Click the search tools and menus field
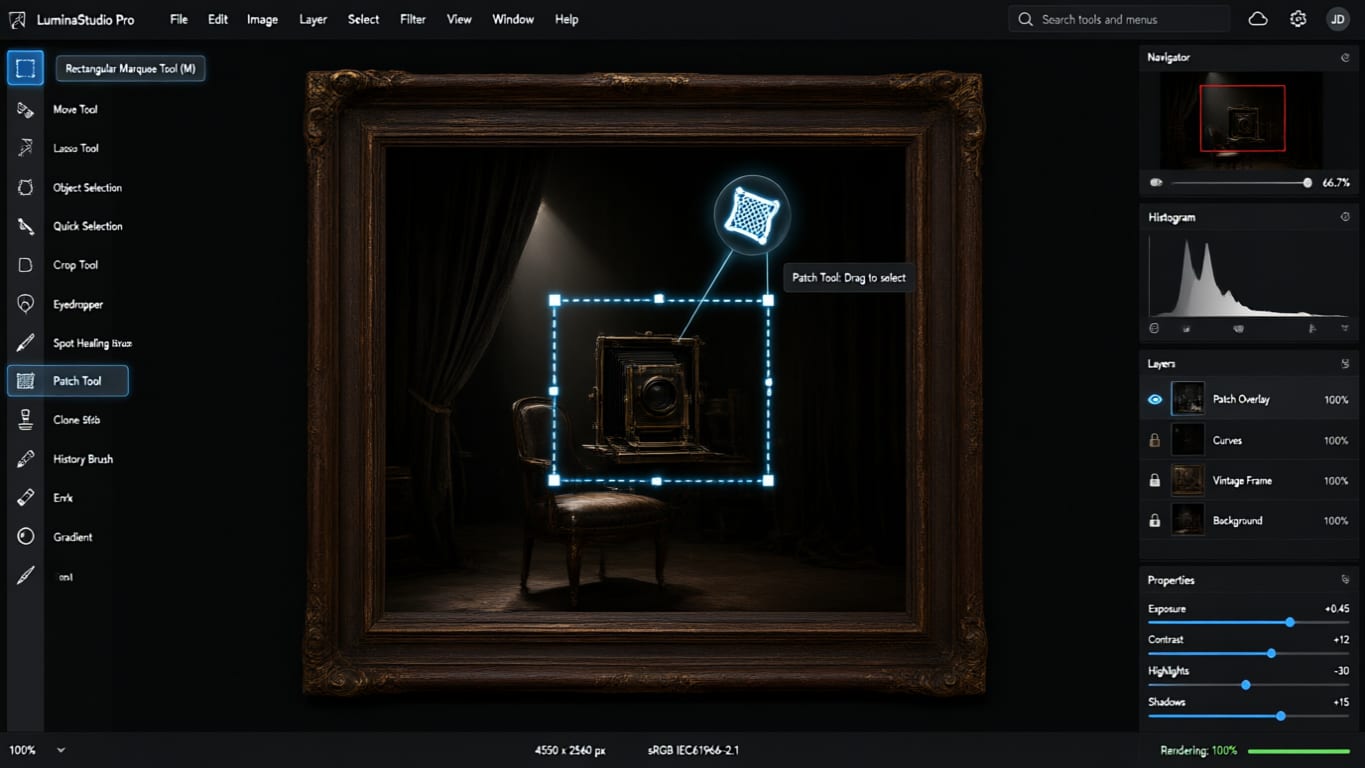 1119,19
